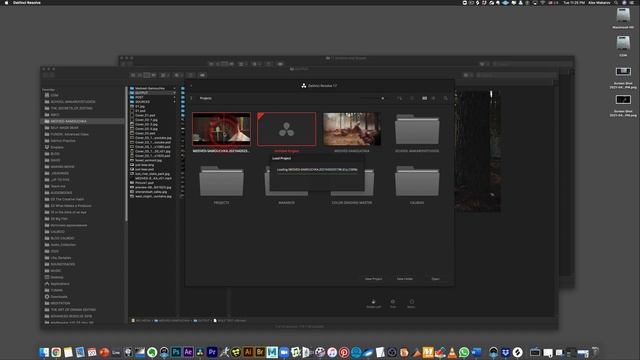Launch WhatsApp from the Dock
The image size is (640, 360).
point(464,352)
